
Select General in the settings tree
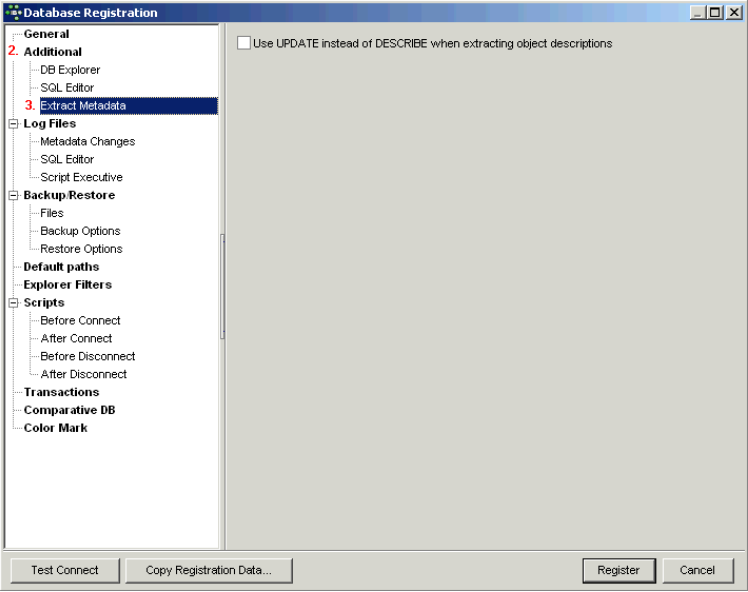[46, 34]
